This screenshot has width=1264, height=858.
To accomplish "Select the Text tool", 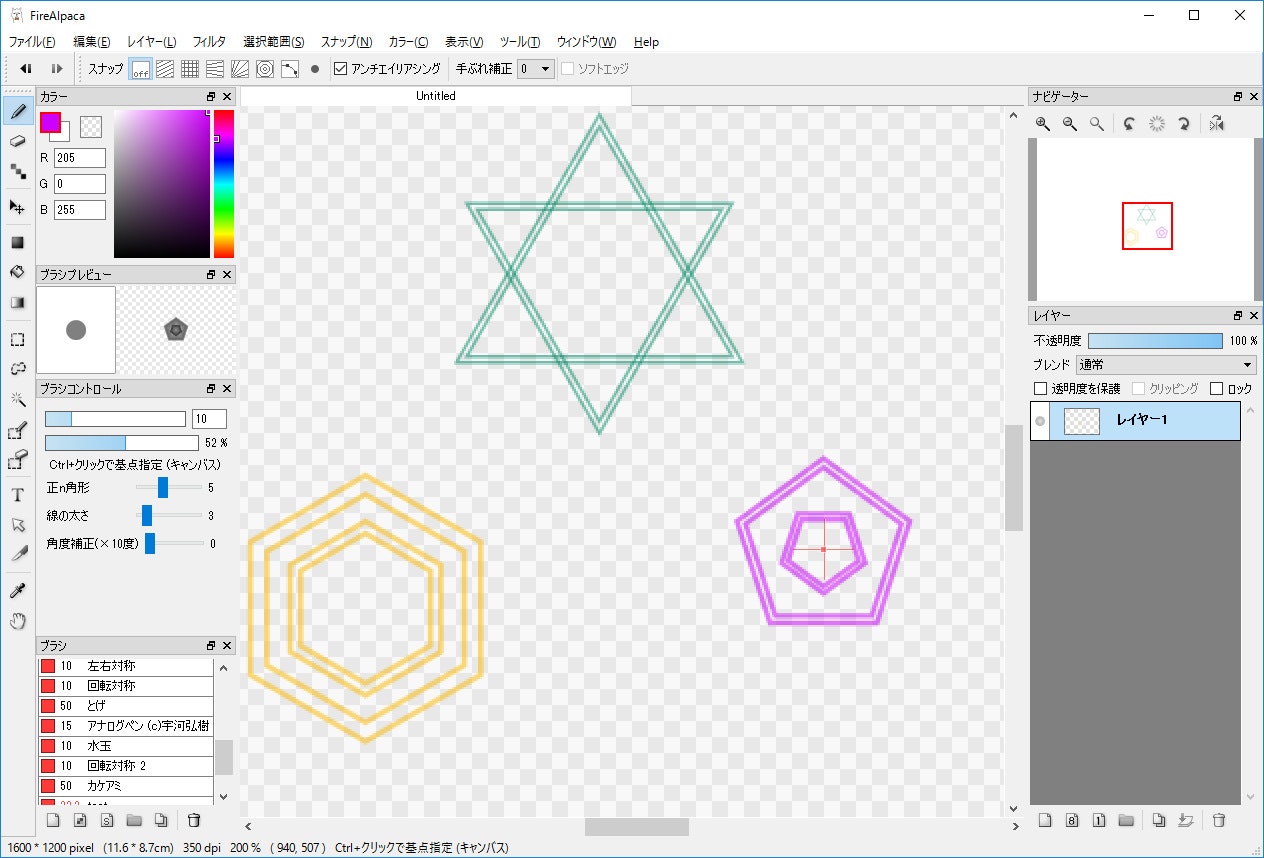I will click(17, 495).
